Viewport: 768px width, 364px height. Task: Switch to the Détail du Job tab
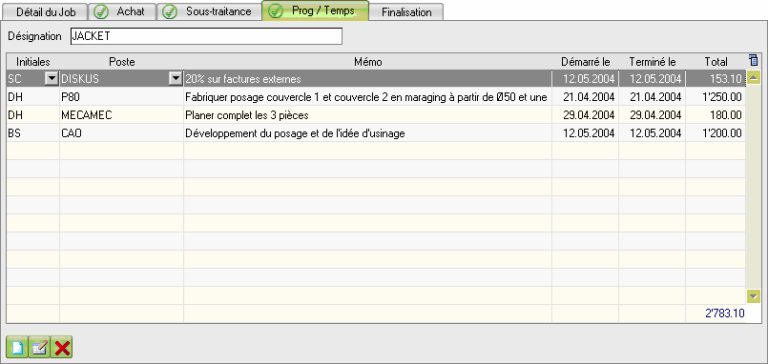[x=46, y=12]
